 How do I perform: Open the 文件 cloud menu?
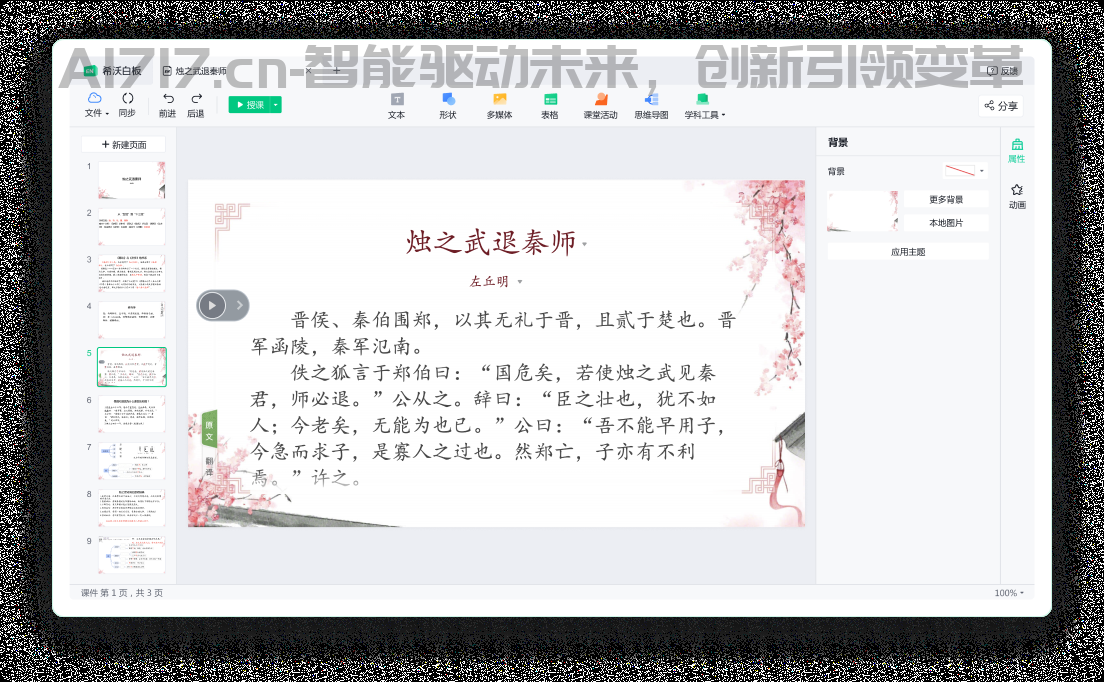[x=96, y=104]
